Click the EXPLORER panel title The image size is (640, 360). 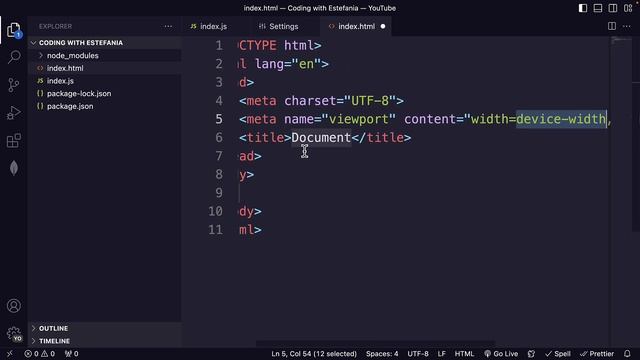pyautogui.click(x=56, y=27)
